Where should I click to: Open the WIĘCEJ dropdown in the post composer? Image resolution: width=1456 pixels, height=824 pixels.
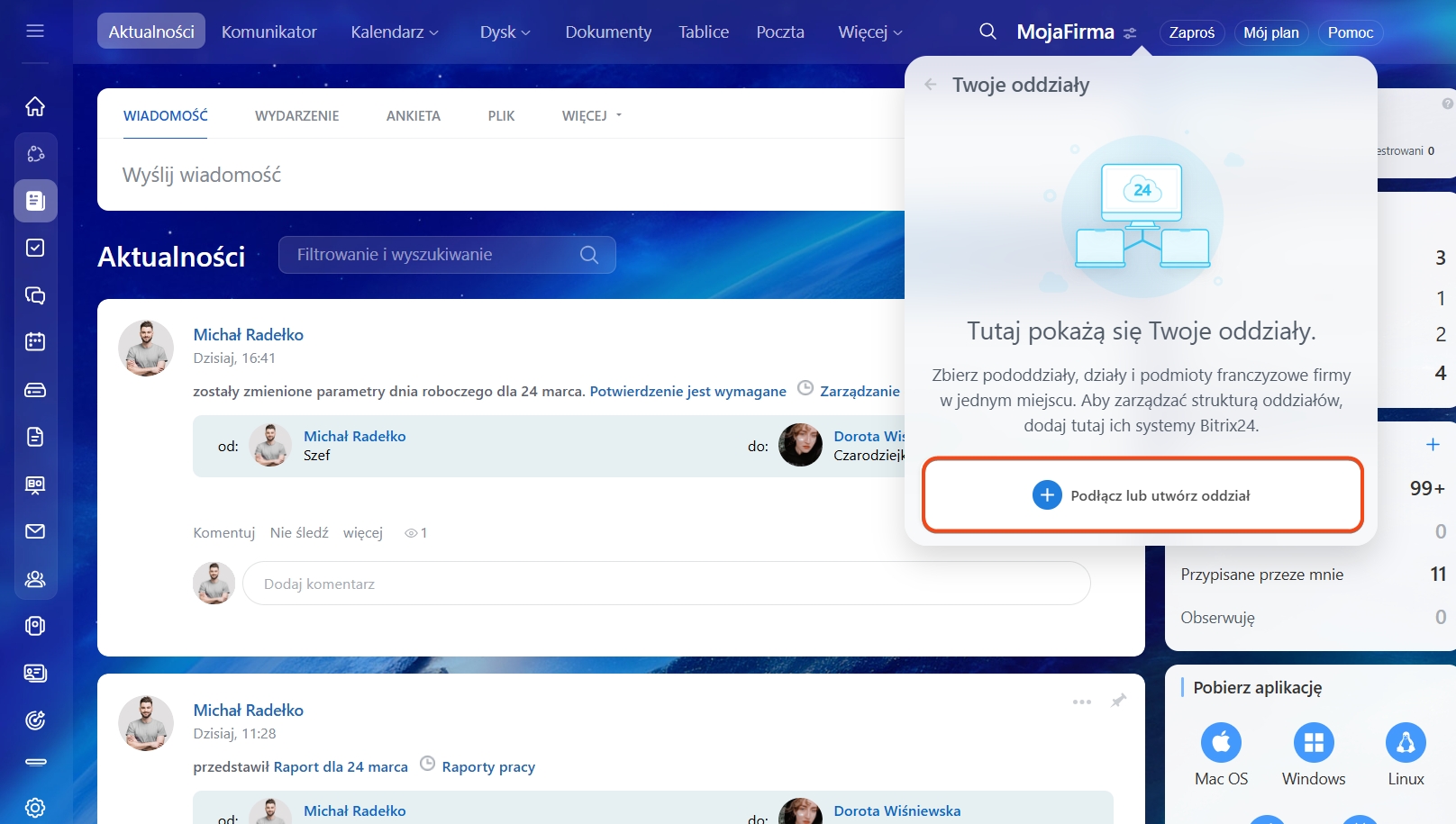click(x=591, y=116)
